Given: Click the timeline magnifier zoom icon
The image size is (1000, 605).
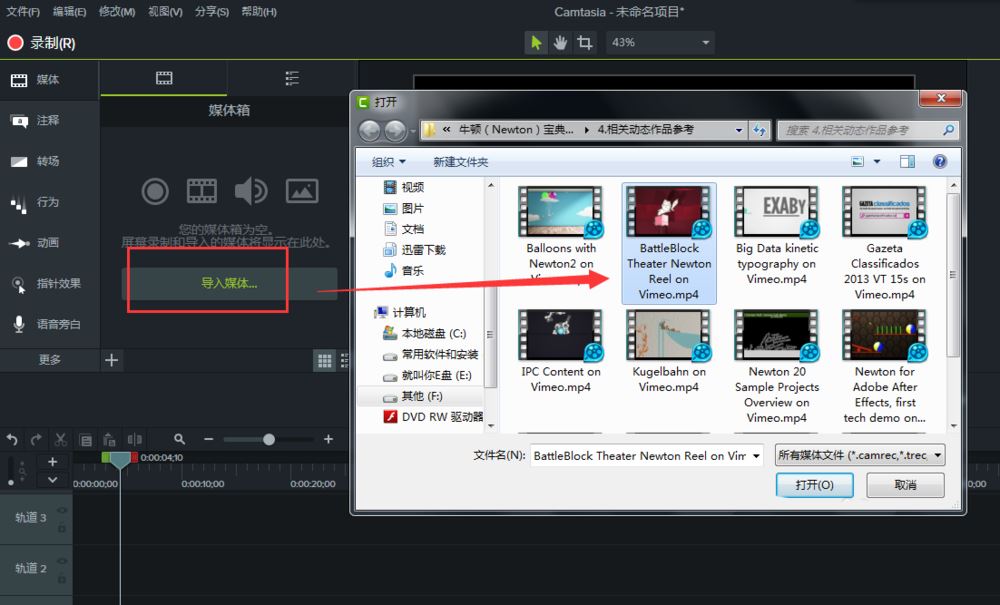Looking at the screenshot, I should coord(179,439).
